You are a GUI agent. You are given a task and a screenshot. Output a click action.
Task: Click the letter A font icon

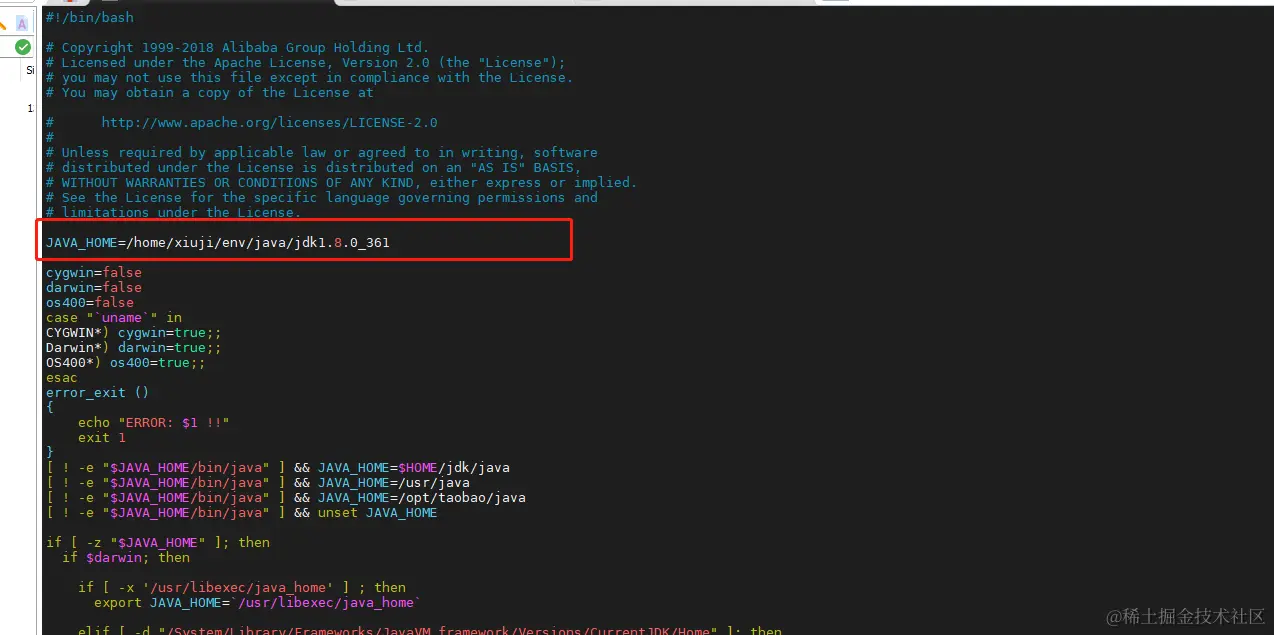click(x=22, y=22)
